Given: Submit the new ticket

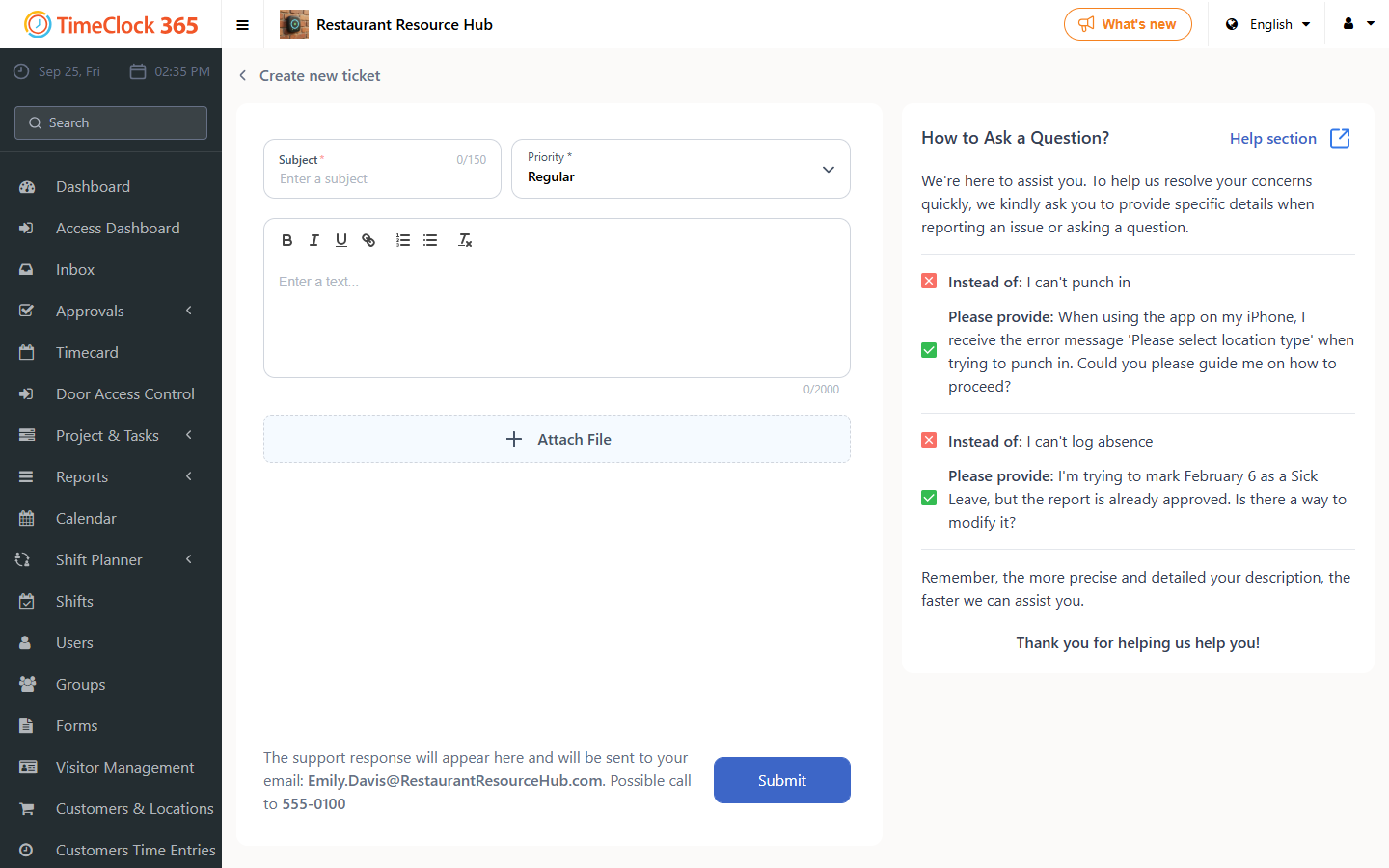Looking at the screenshot, I should [782, 780].
